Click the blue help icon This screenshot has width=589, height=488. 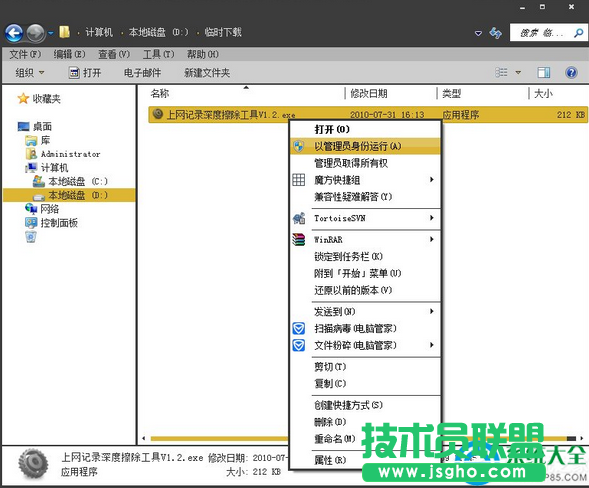[571, 72]
